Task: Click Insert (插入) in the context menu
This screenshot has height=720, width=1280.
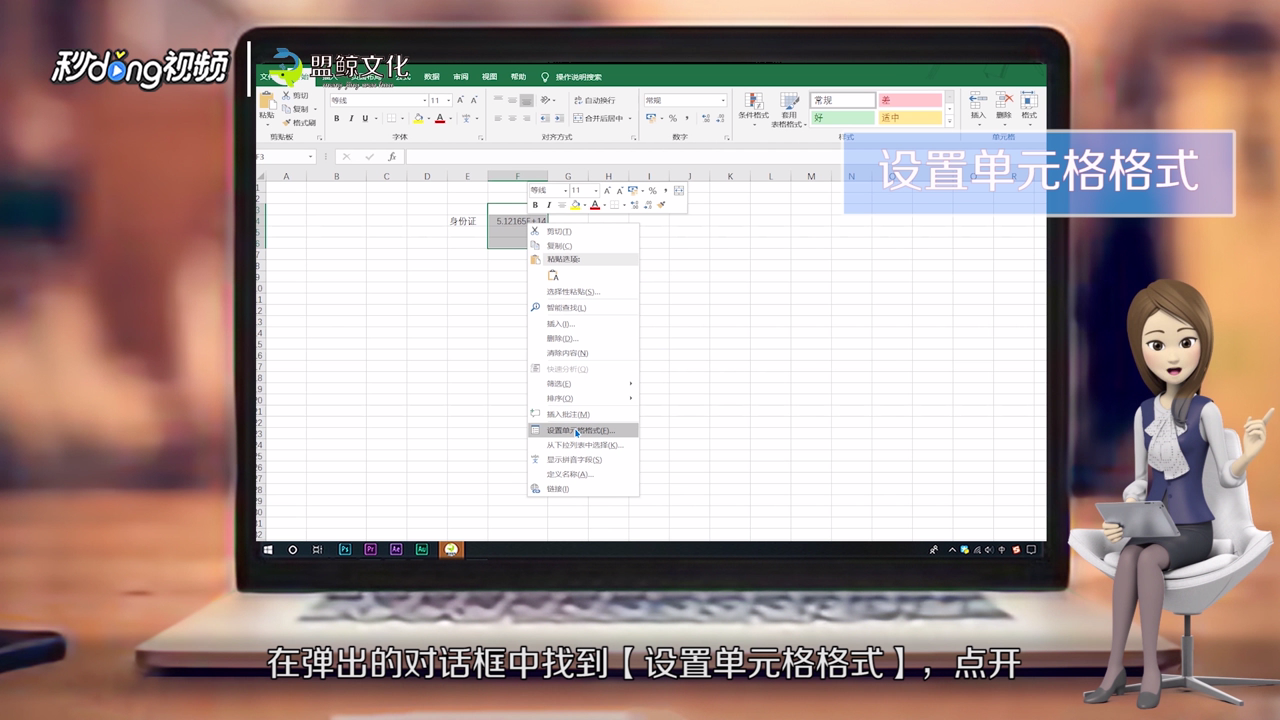Action: 583,324
